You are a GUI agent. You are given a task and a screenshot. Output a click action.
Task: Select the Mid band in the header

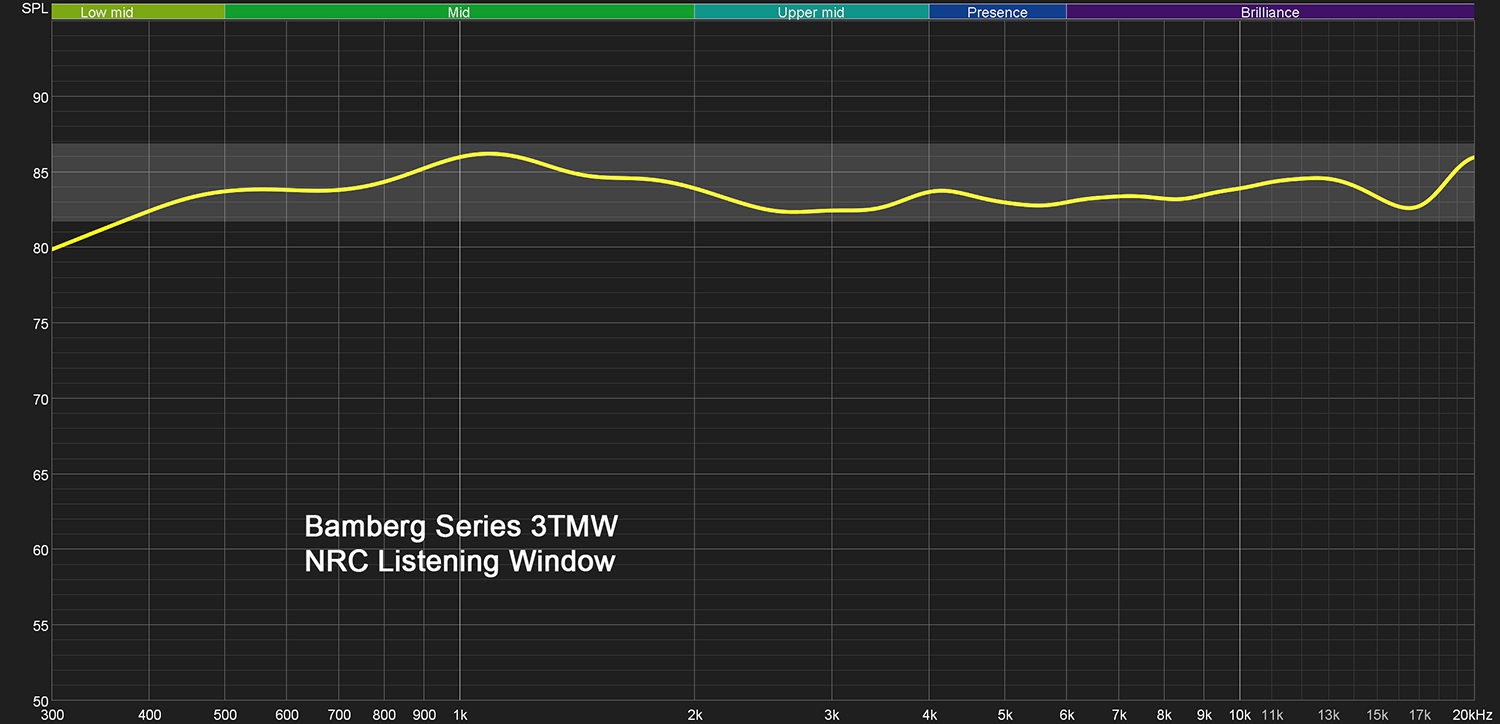pos(459,13)
